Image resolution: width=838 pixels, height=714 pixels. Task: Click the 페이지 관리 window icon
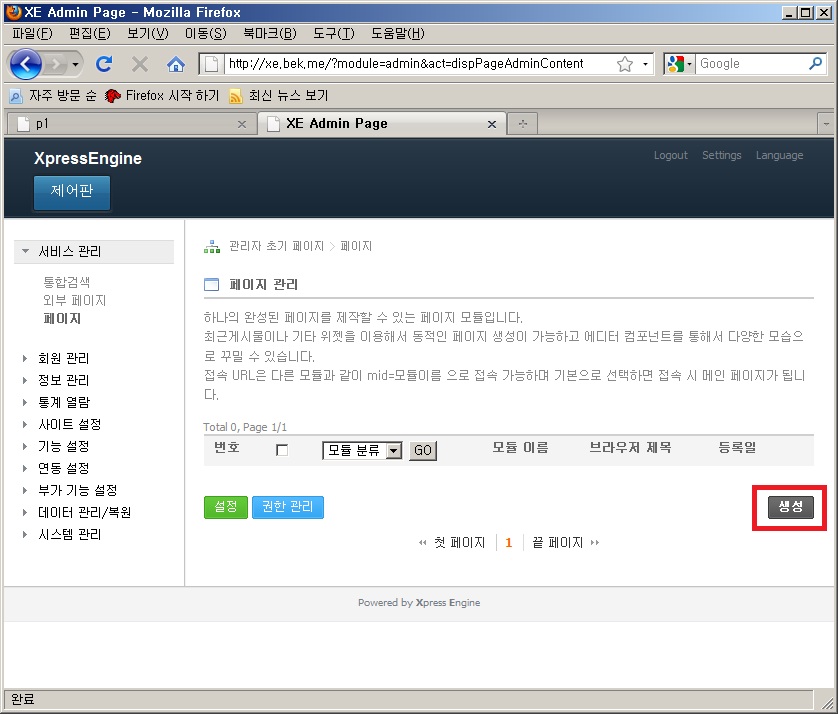(x=212, y=284)
